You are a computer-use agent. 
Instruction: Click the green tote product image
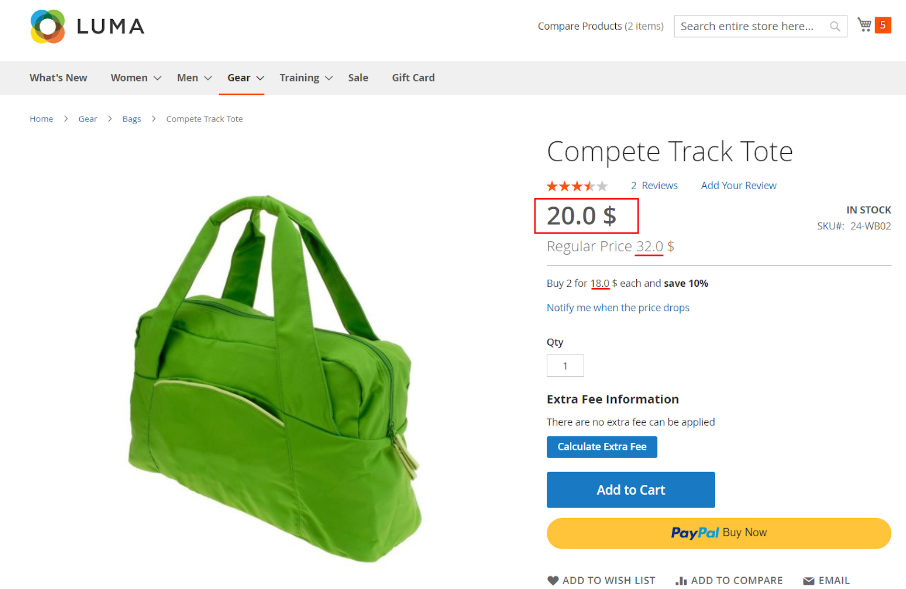click(x=275, y=379)
